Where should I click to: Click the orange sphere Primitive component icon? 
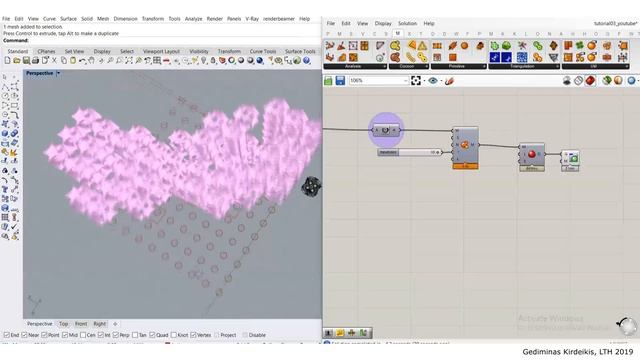point(464,46)
